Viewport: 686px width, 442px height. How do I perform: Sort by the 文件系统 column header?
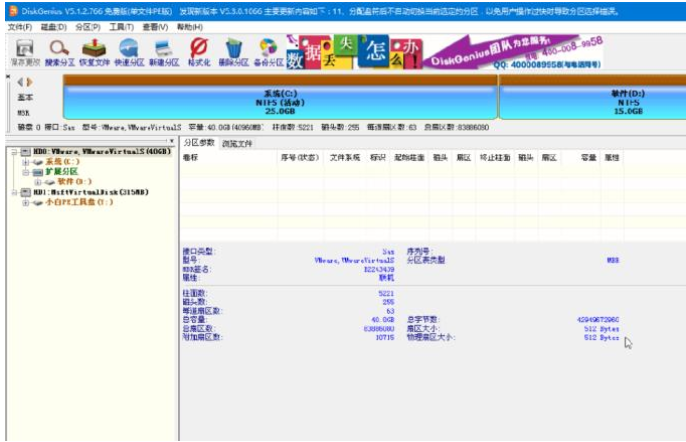[345, 158]
